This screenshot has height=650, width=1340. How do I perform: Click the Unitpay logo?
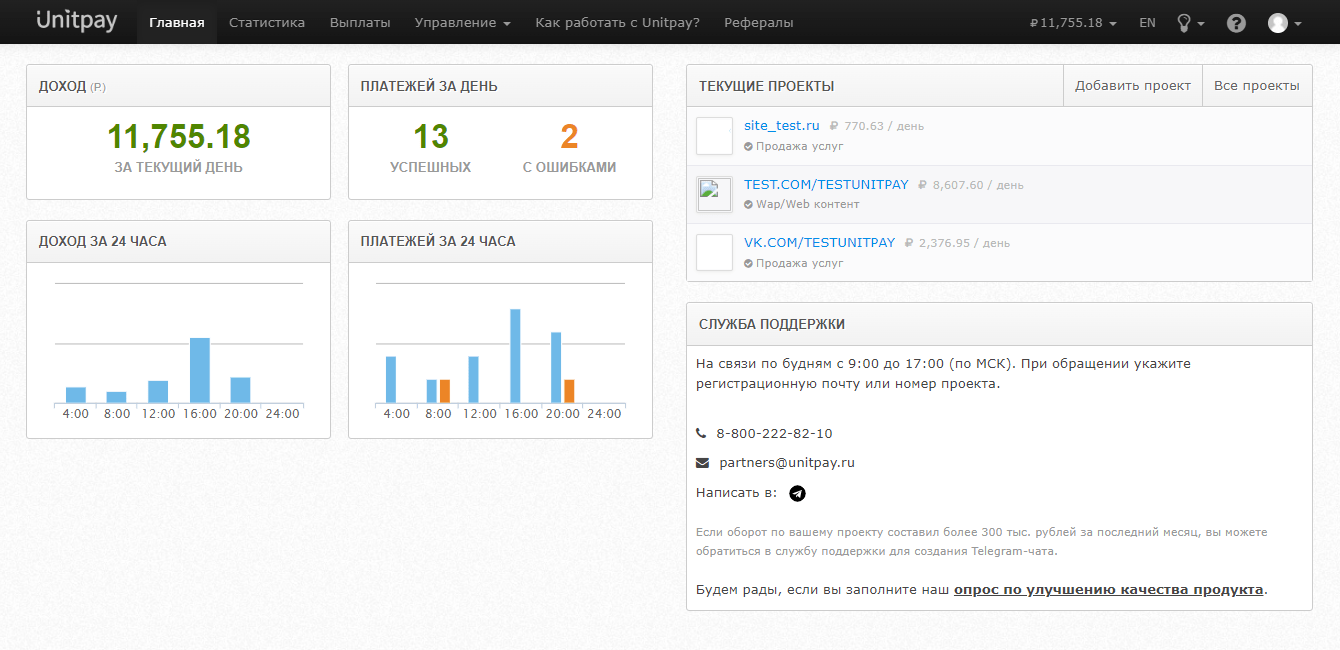[76, 21]
